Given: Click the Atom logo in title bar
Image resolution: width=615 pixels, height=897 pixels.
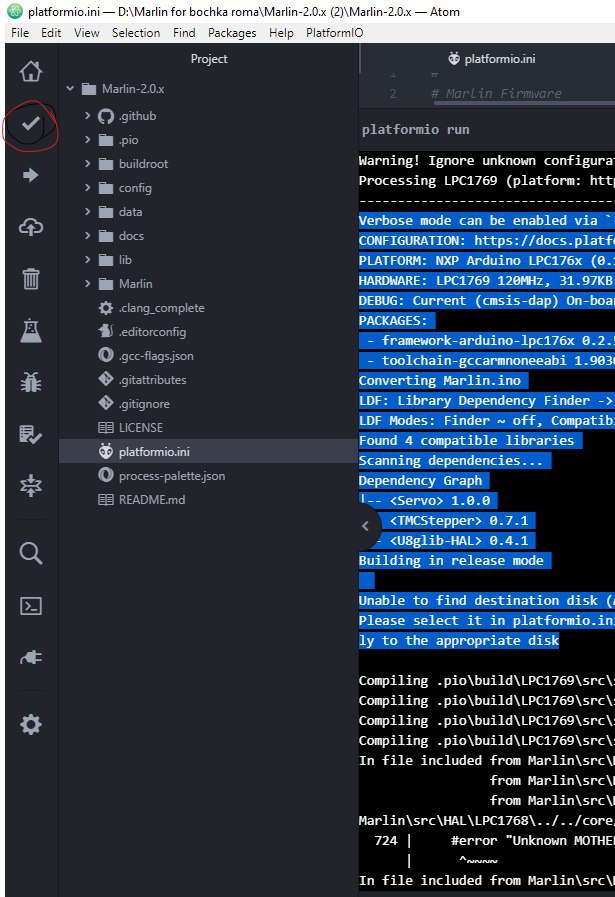Looking at the screenshot, I should [14, 11].
